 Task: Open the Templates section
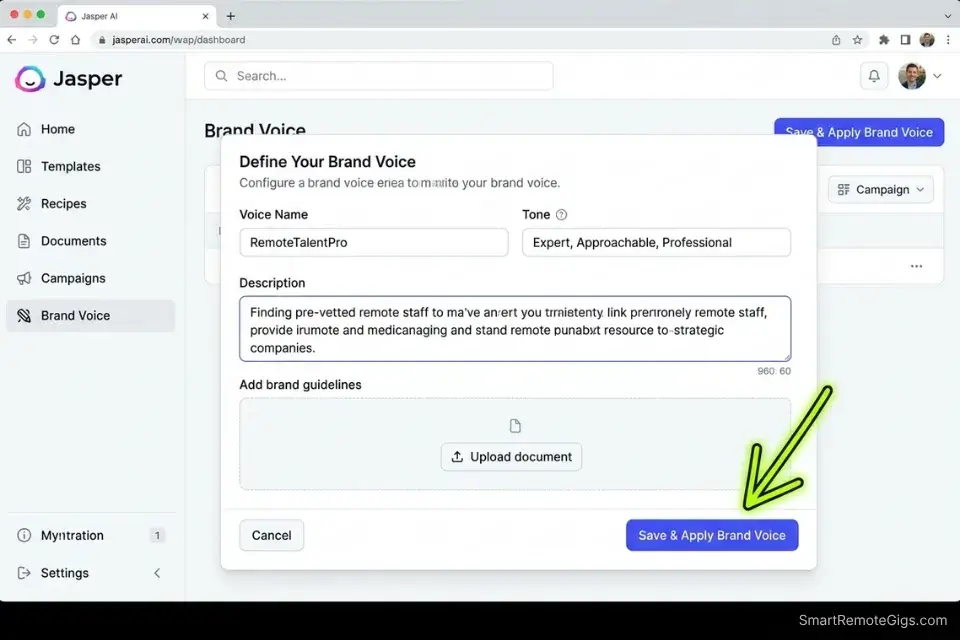click(x=70, y=166)
